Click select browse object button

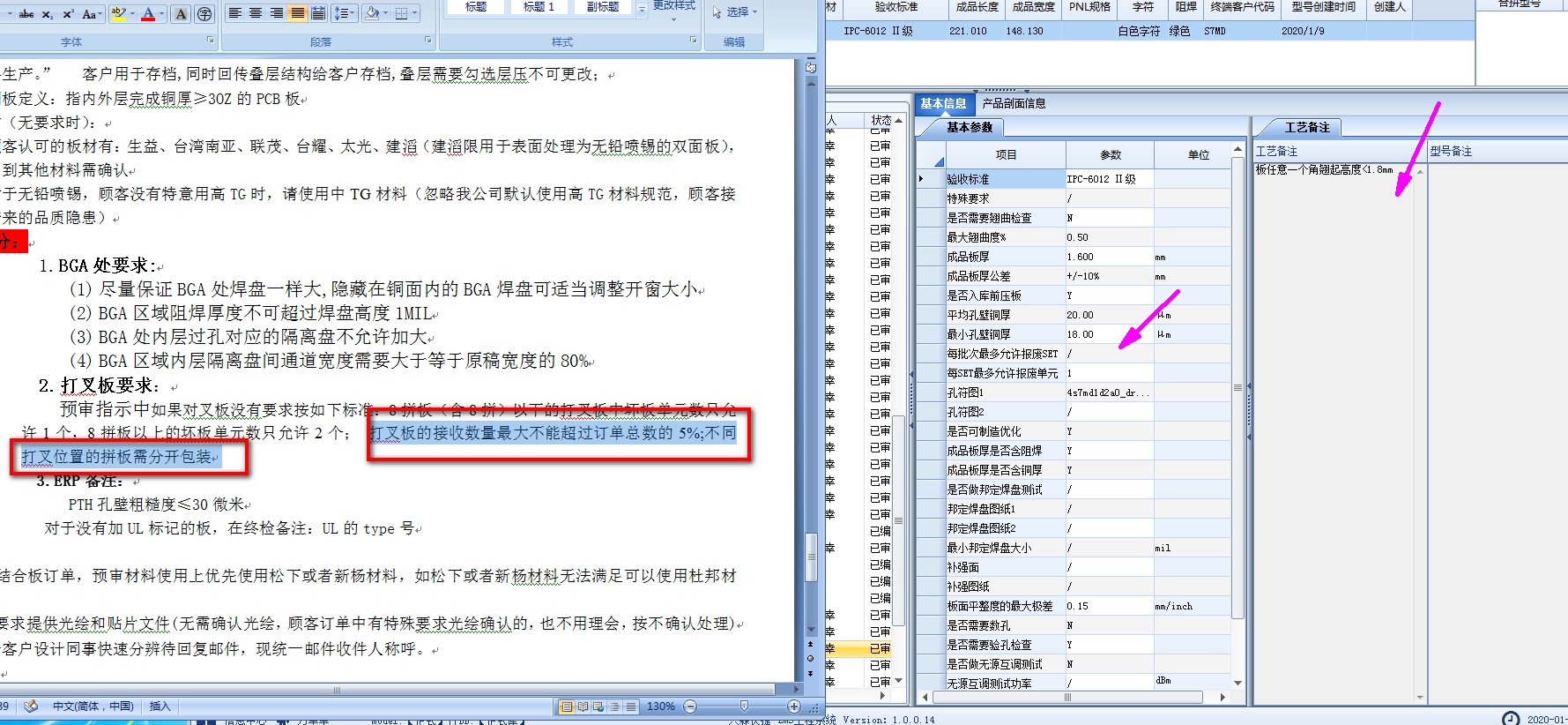[x=811, y=659]
